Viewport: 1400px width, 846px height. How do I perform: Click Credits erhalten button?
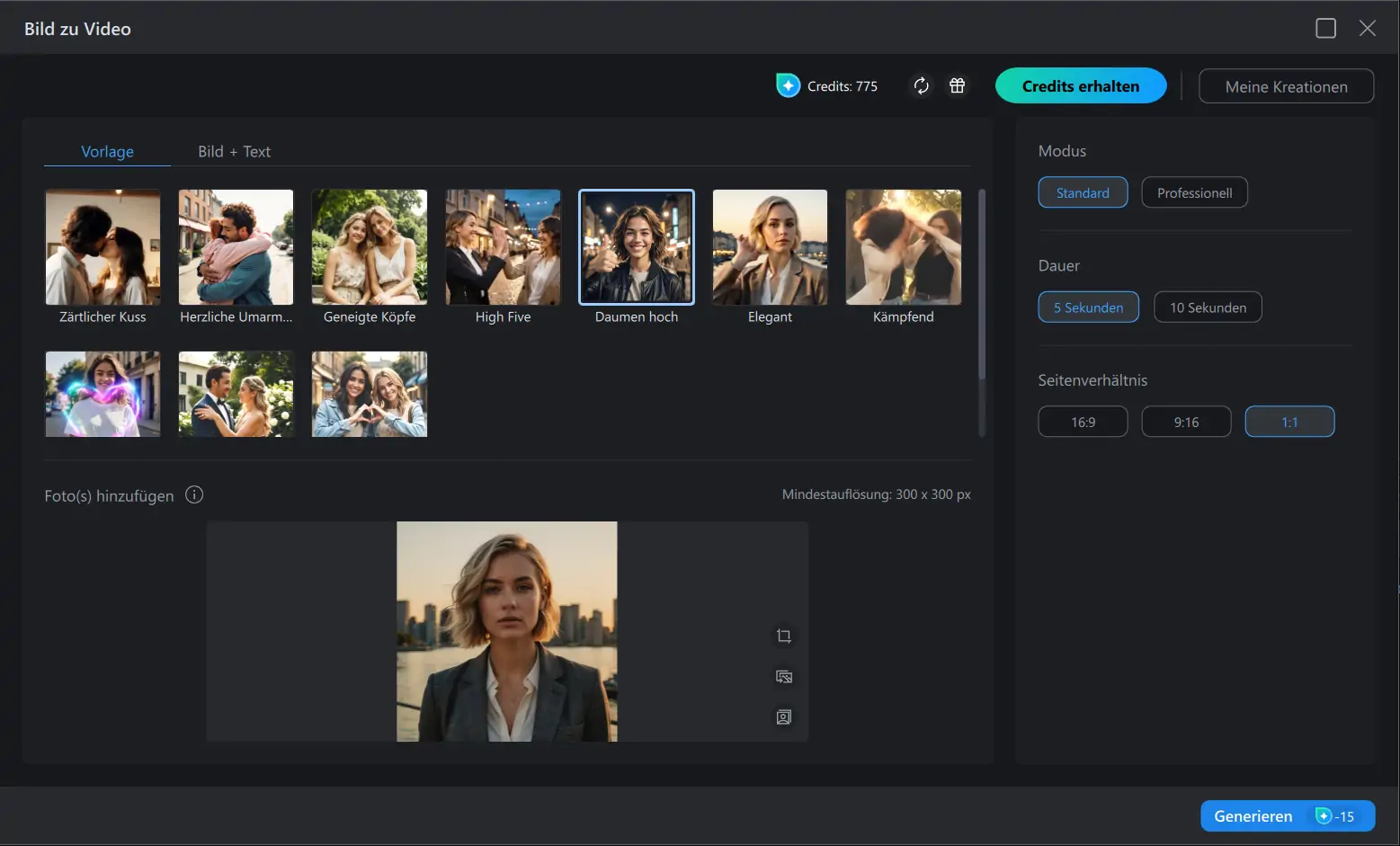[1081, 86]
